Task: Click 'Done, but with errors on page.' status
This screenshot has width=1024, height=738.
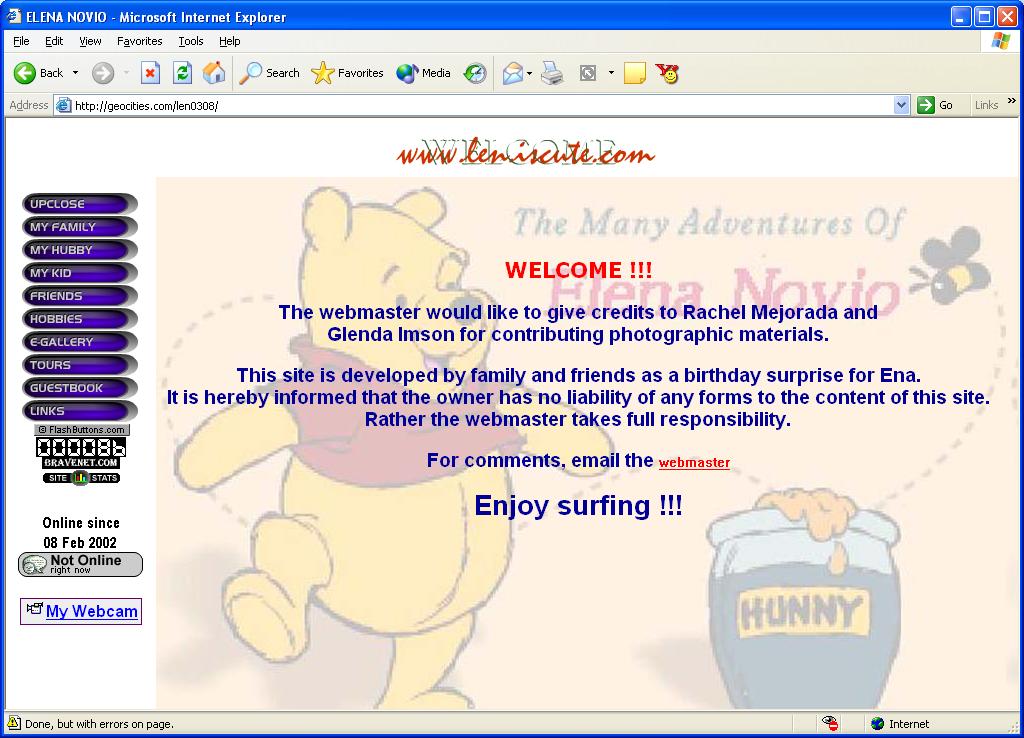Action: click(99, 724)
